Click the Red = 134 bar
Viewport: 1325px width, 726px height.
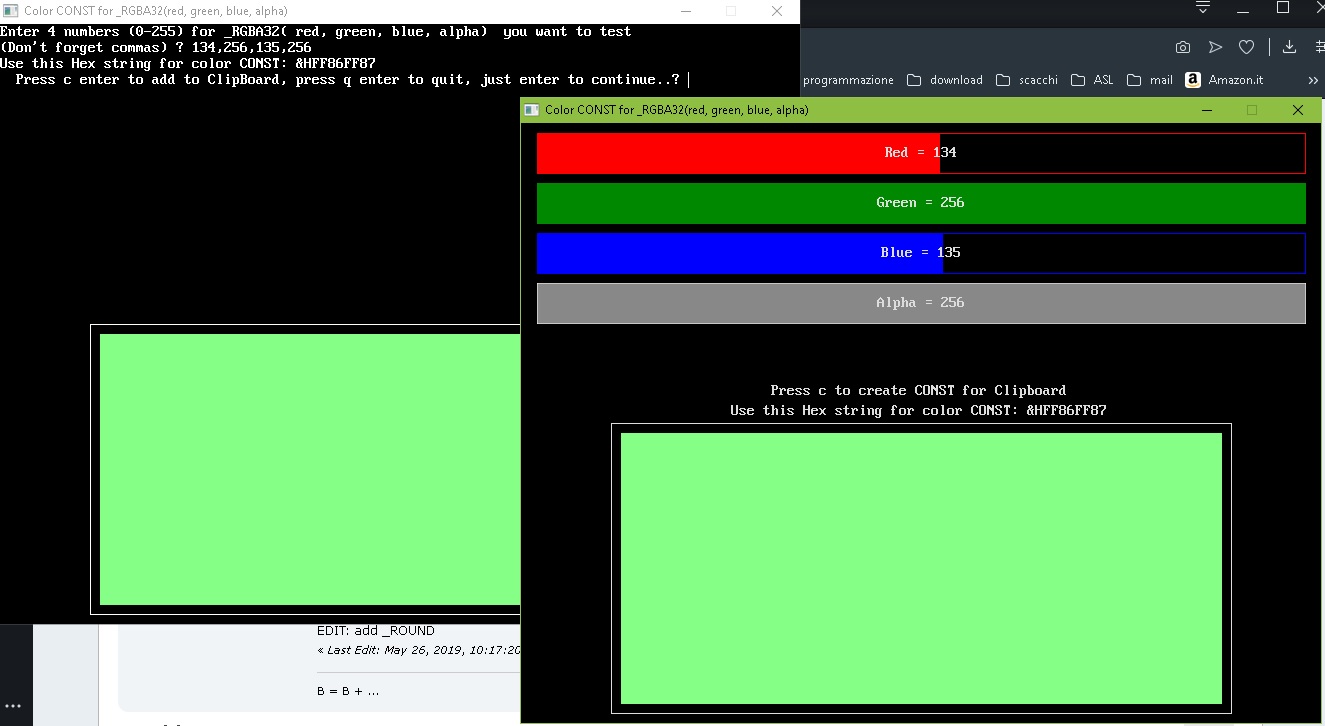[x=921, y=153]
